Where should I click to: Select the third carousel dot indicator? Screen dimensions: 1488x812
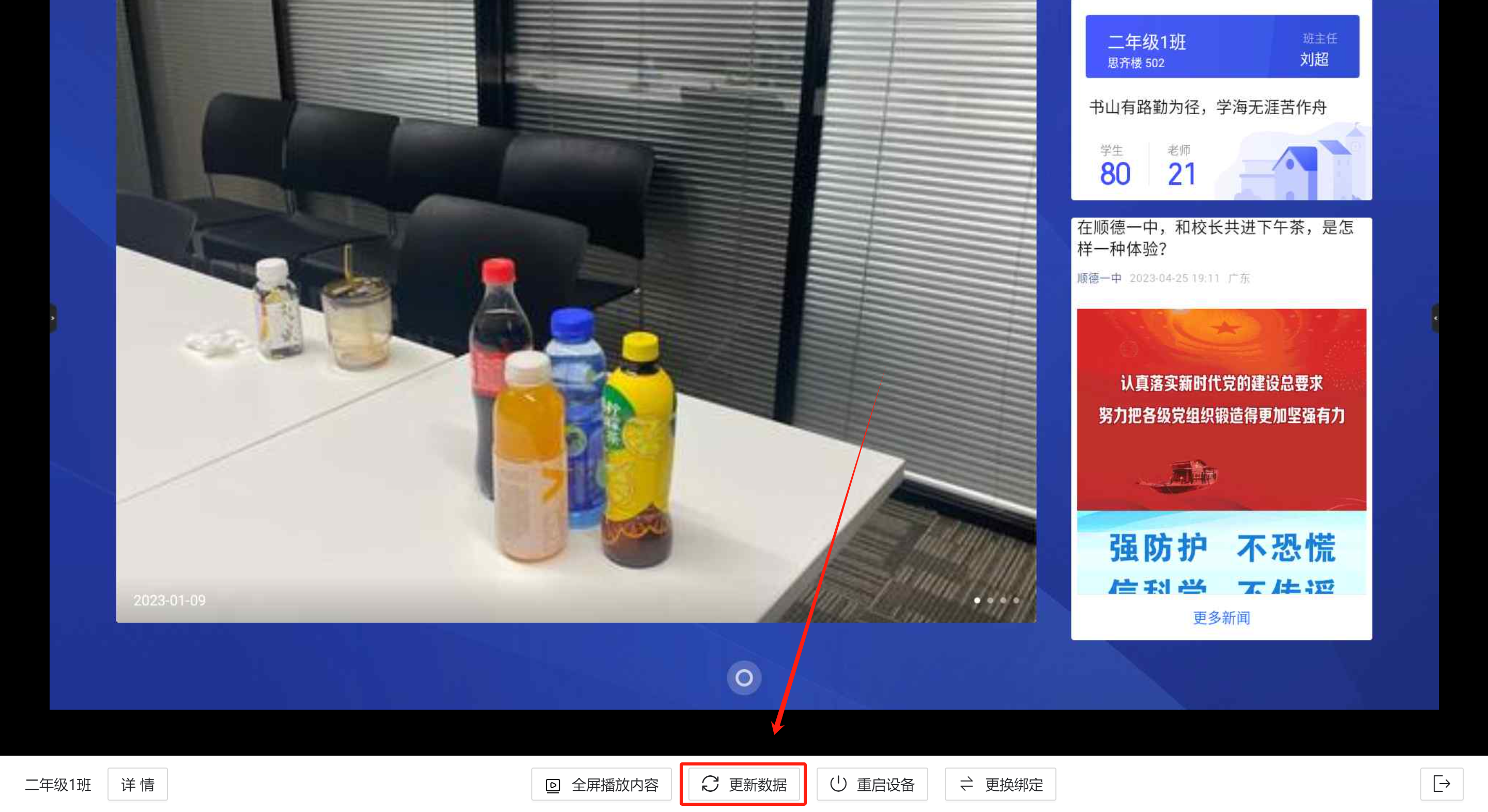(1003, 601)
